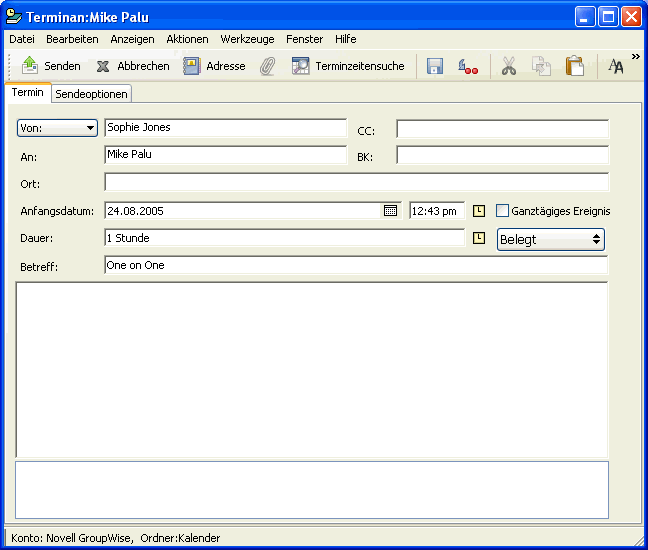Click the Abbrechen button label
648x550 pixels.
(143, 66)
